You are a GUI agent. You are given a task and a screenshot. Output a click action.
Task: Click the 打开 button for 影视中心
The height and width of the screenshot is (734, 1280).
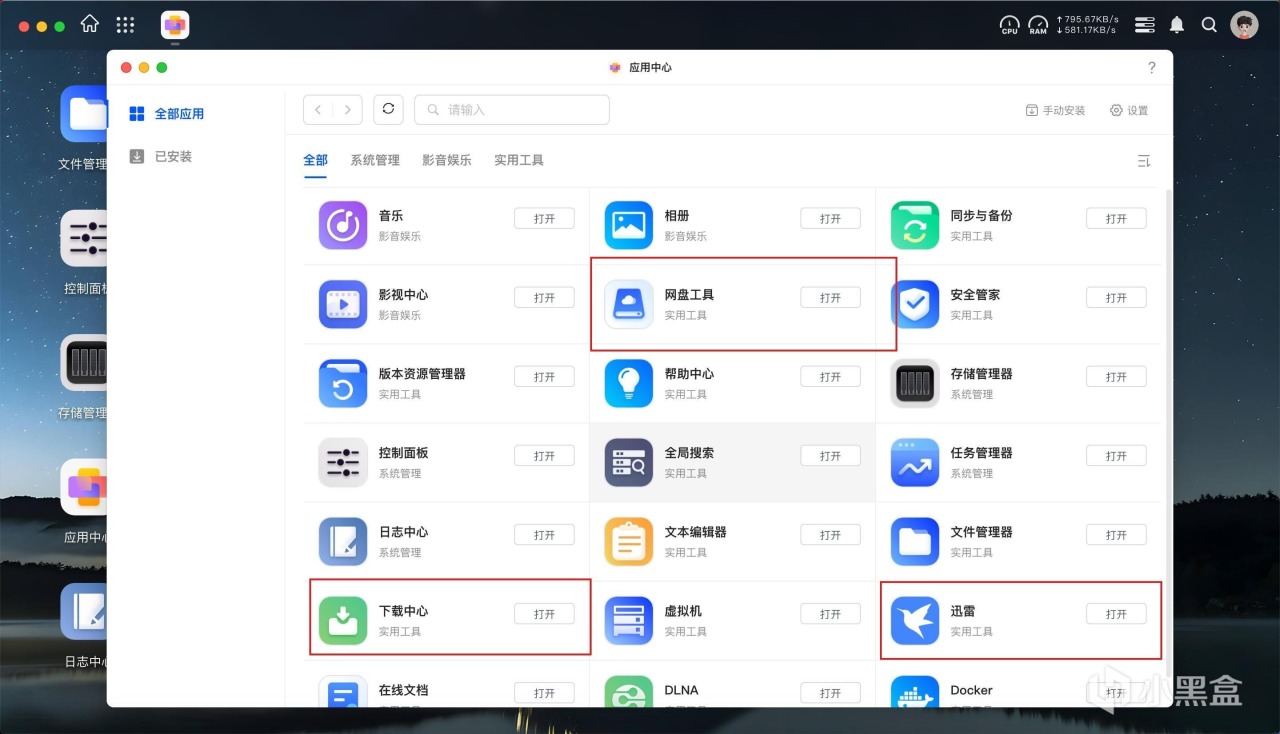pyautogui.click(x=544, y=298)
